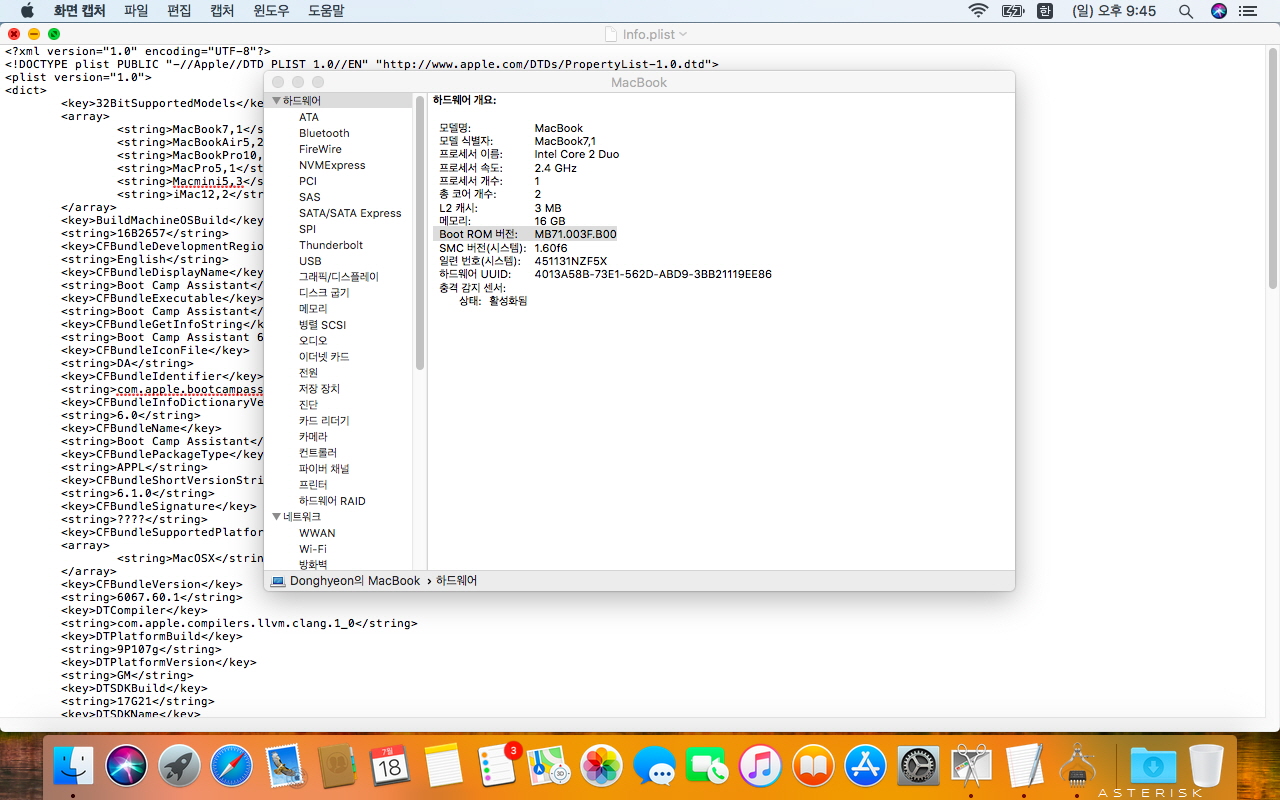The height and width of the screenshot is (800, 1280).
Task: Click Boot ROM 버전 value MB71.003F.B00
Action: pyautogui.click(x=575, y=234)
